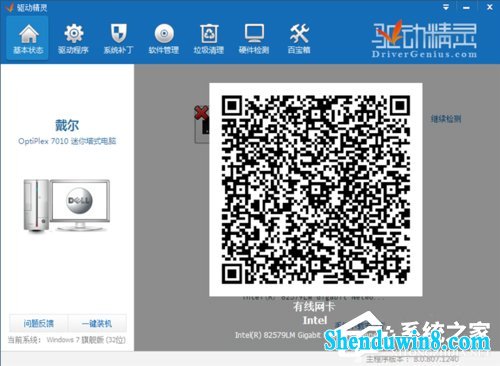Open the 驱动程序 gear tab
This screenshot has width=500, height=366.
pos(73,38)
